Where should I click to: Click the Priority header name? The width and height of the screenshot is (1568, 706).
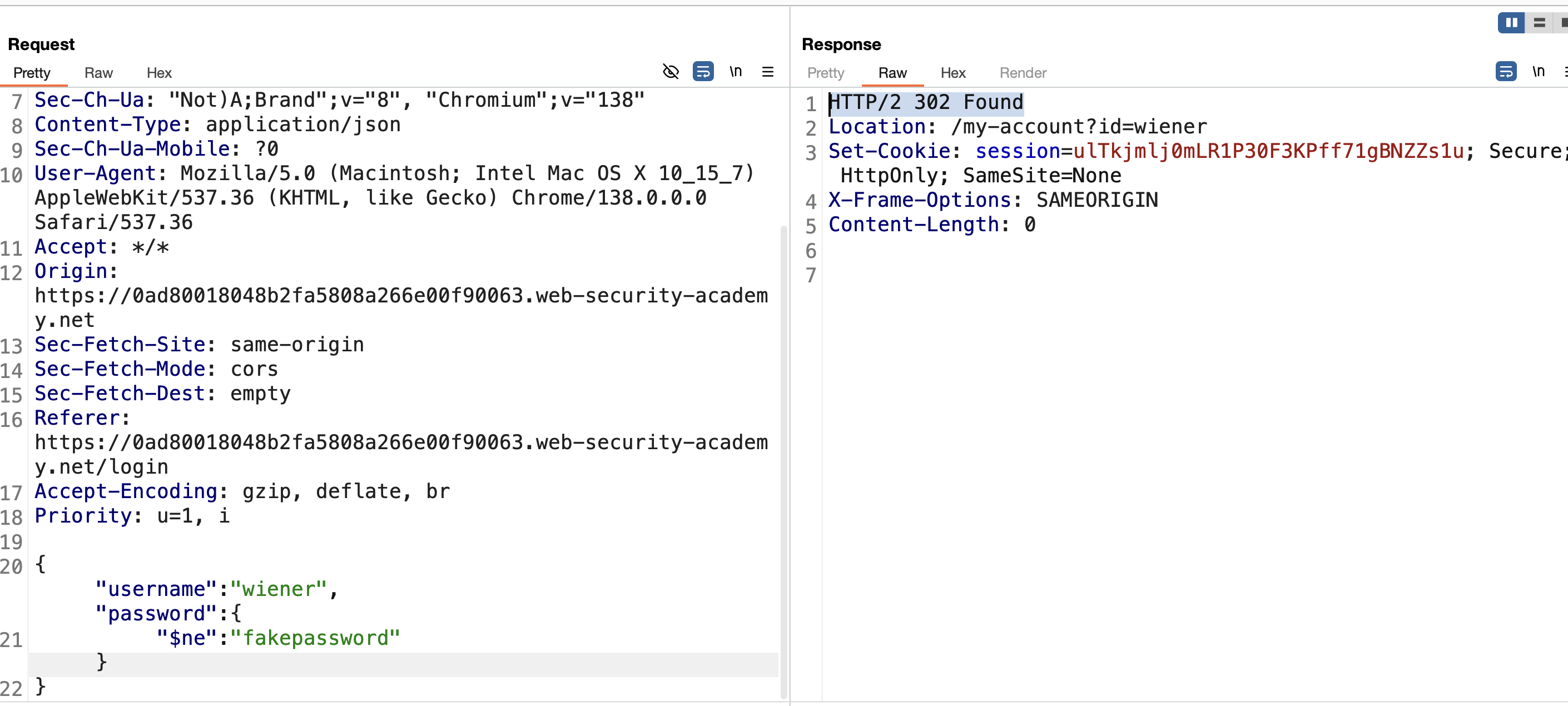[83, 516]
